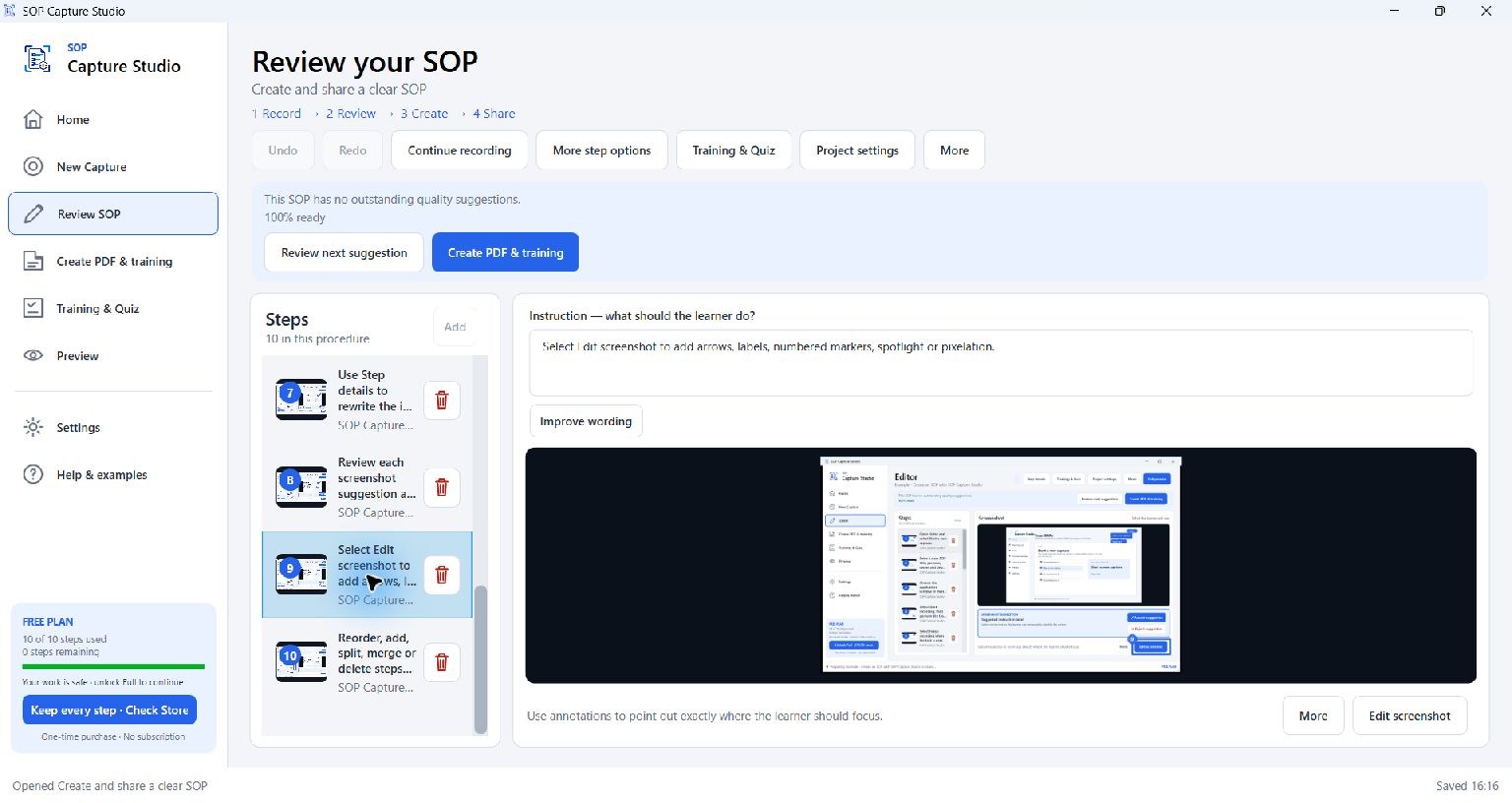Click Review next suggestion

point(345,253)
